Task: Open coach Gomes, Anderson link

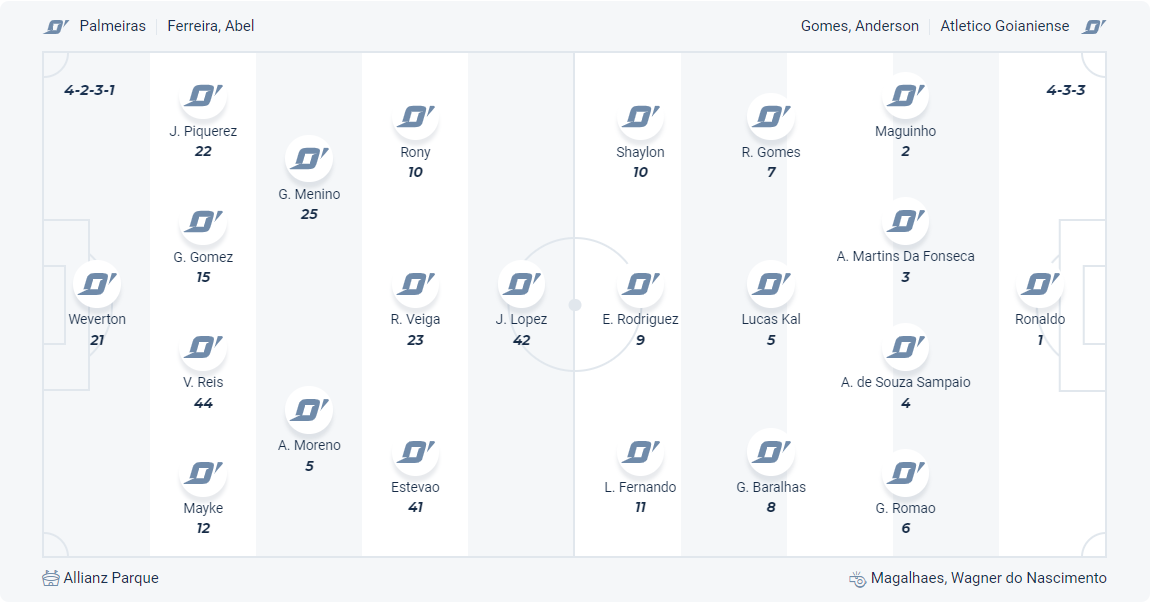Action: (x=859, y=26)
